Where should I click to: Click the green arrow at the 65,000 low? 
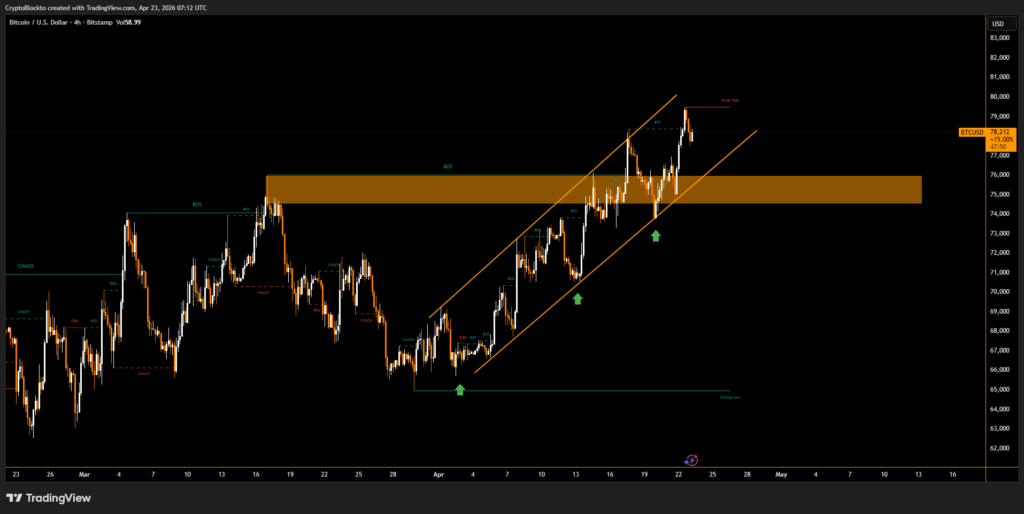460,388
